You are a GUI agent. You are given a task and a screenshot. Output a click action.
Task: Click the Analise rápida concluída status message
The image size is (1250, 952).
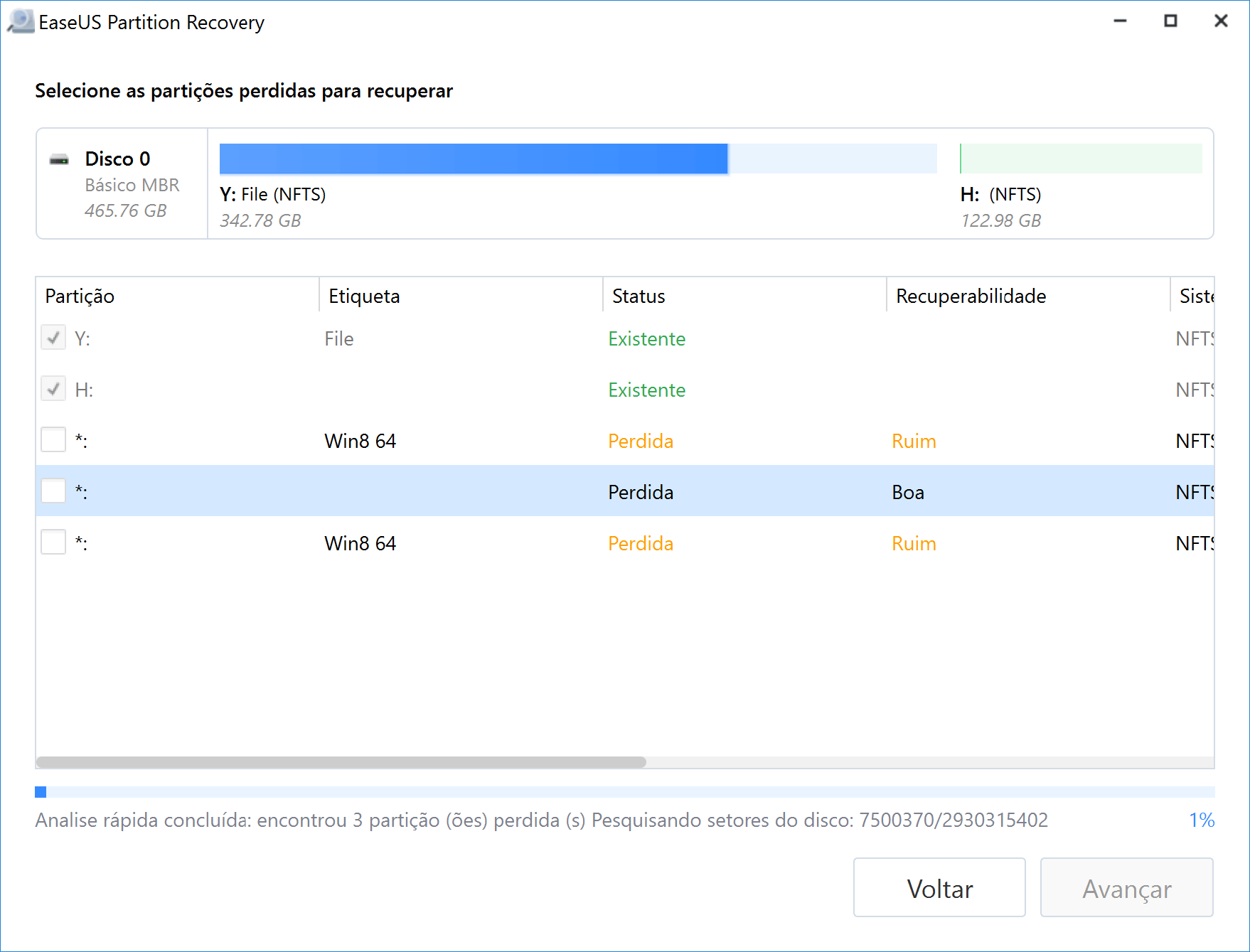542,820
